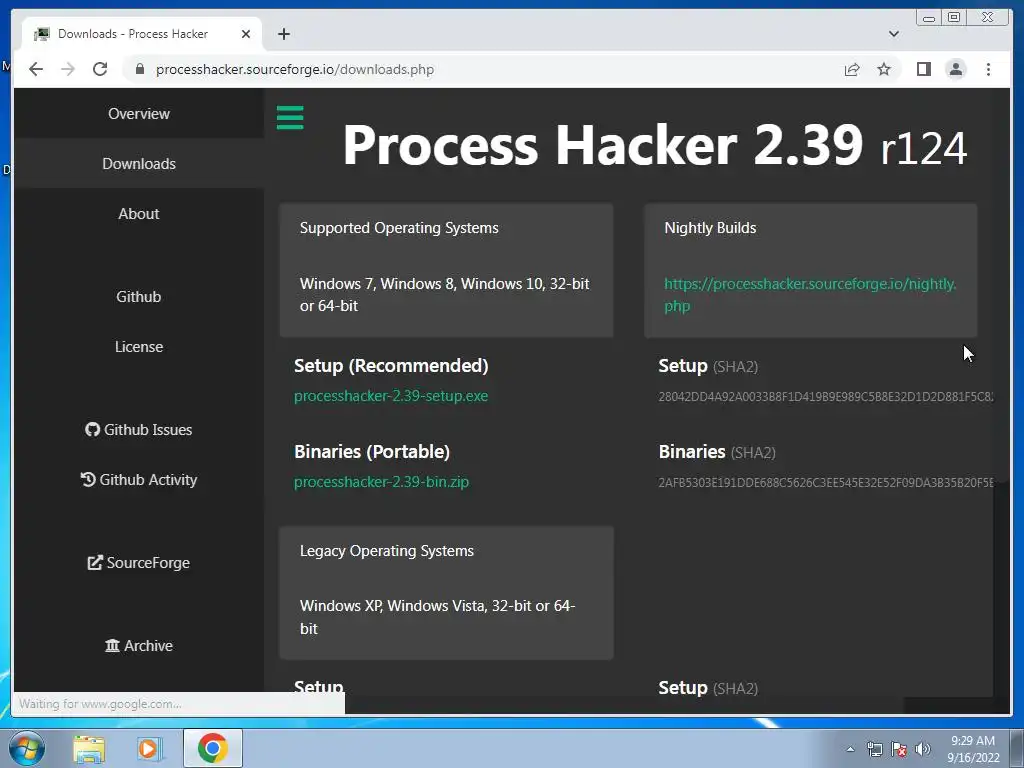
Task: Click the Process Hacker 2.39 heading
Action: coord(654,145)
